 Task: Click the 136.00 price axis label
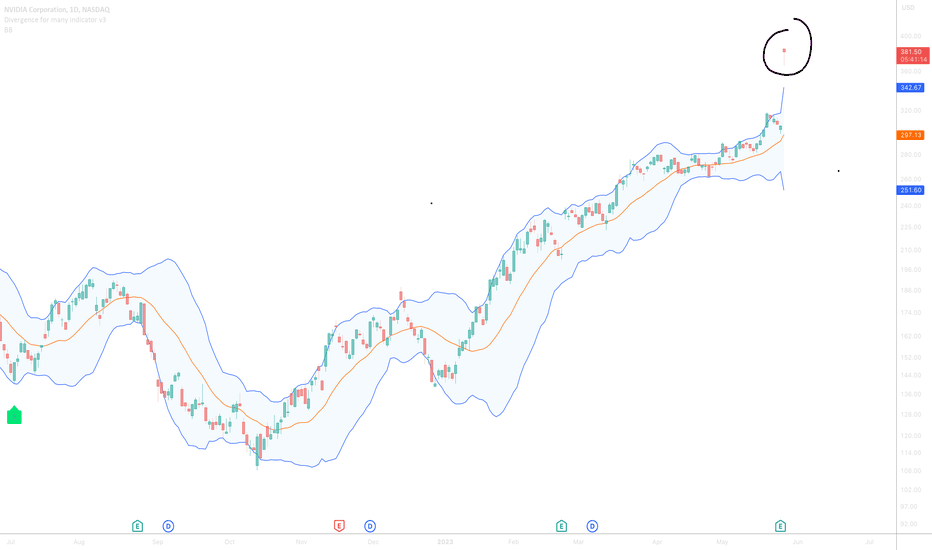point(910,394)
